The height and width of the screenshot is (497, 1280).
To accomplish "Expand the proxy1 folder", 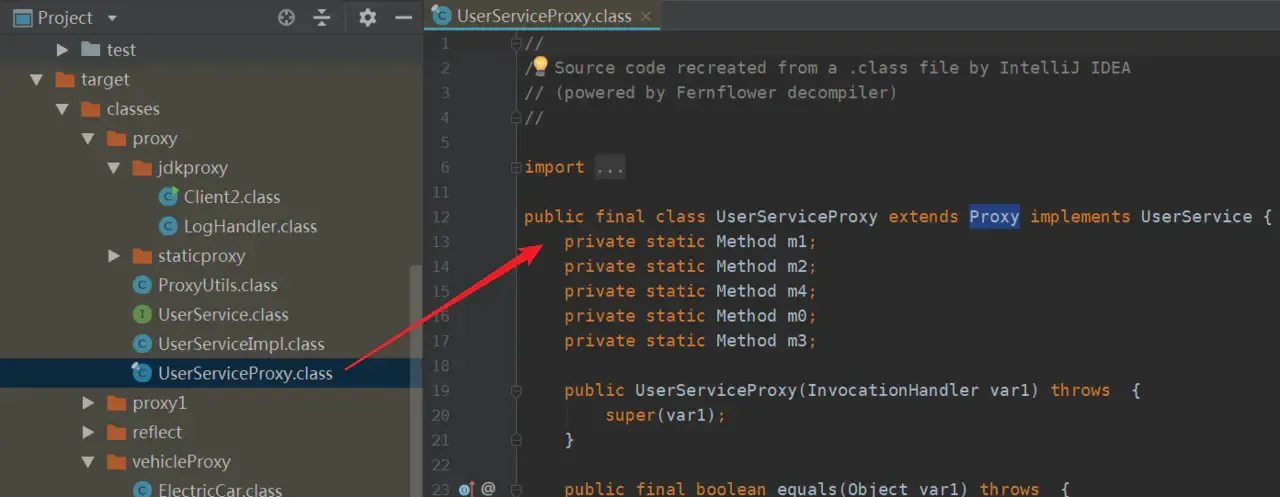I will click(88, 403).
